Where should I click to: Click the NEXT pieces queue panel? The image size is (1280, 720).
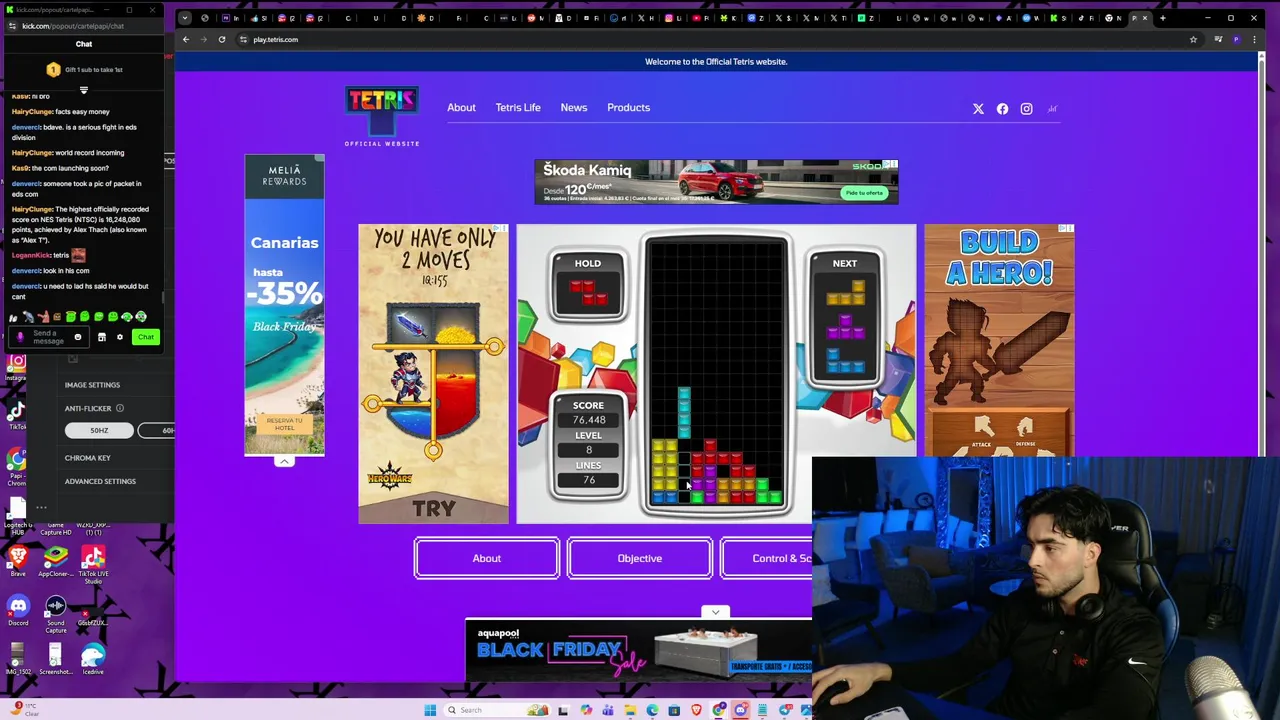tap(845, 320)
